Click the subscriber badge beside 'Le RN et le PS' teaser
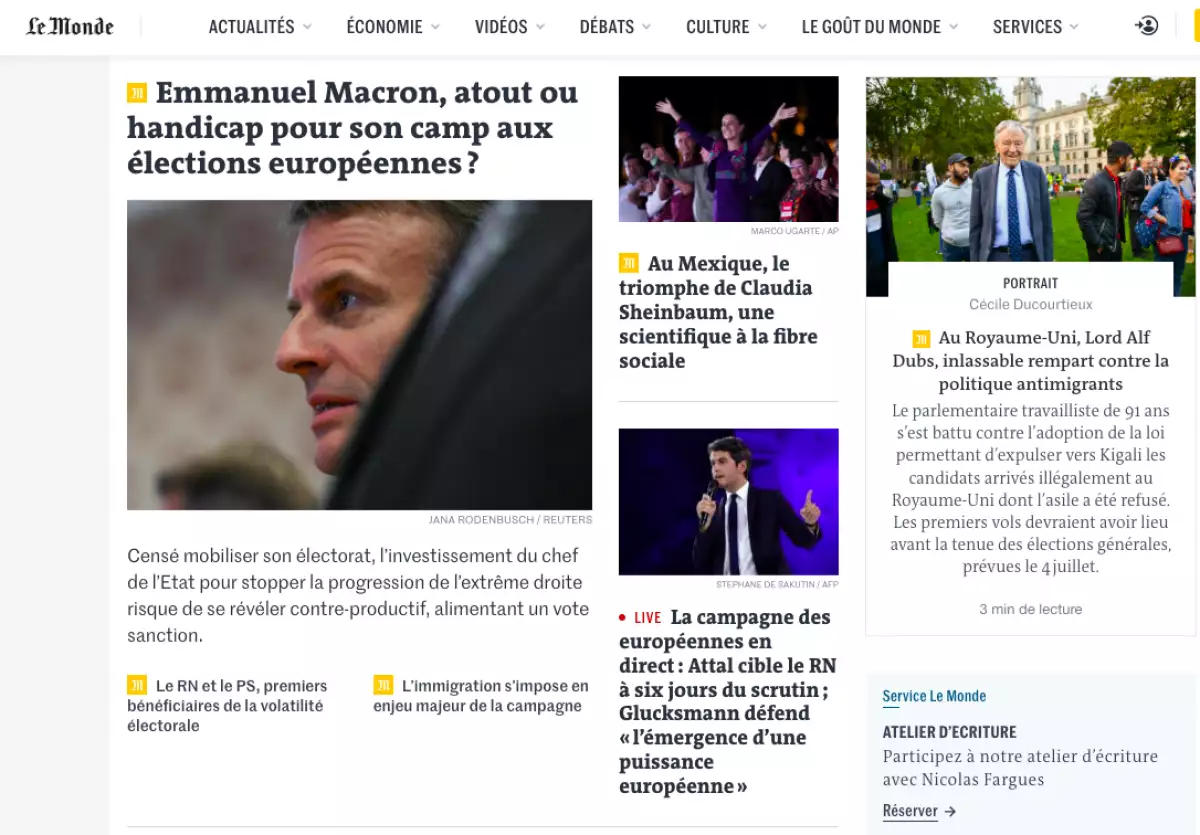Image resolution: width=1200 pixels, height=835 pixels. coord(137,686)
